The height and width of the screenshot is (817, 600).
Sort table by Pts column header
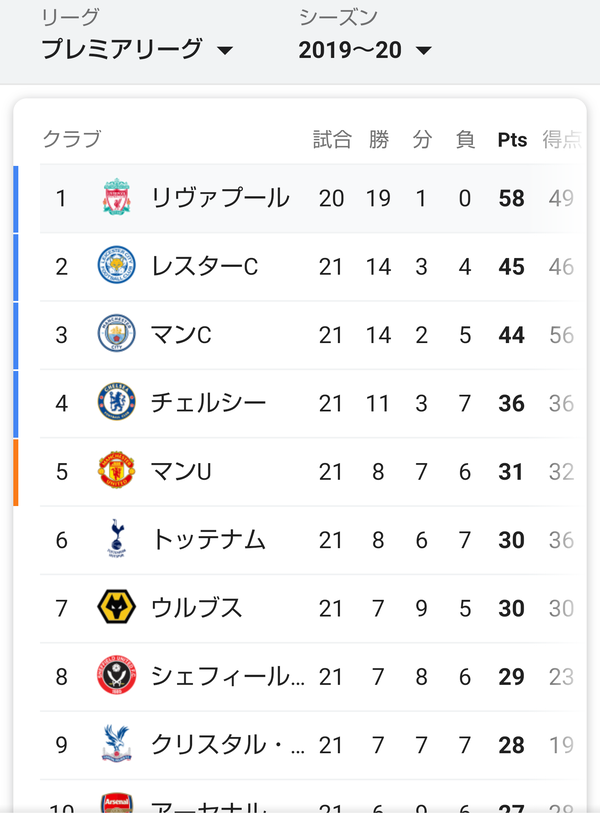[x=512, y=140]
